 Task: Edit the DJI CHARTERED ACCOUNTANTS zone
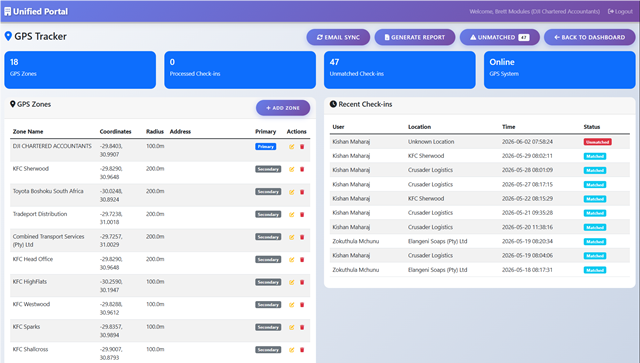pyautogui.click(x=291, y=147)
